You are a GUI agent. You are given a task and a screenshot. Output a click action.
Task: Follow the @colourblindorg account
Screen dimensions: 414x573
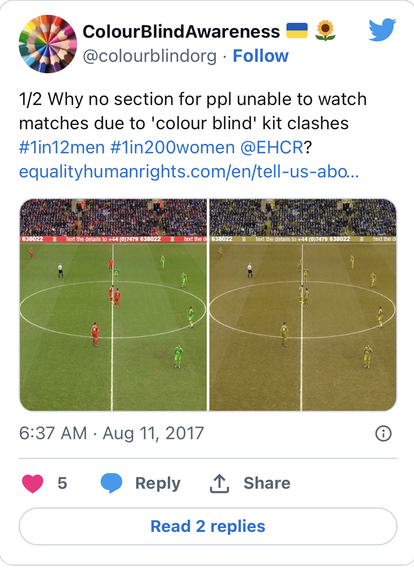[x=261, y=56]
